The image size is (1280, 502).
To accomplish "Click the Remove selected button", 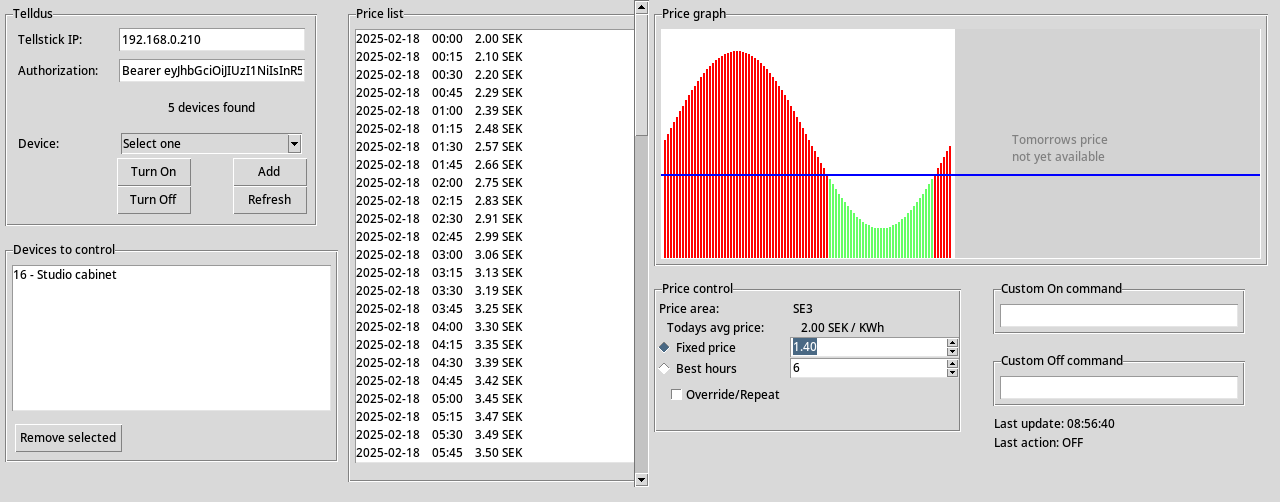I will (x=68, y=437).
